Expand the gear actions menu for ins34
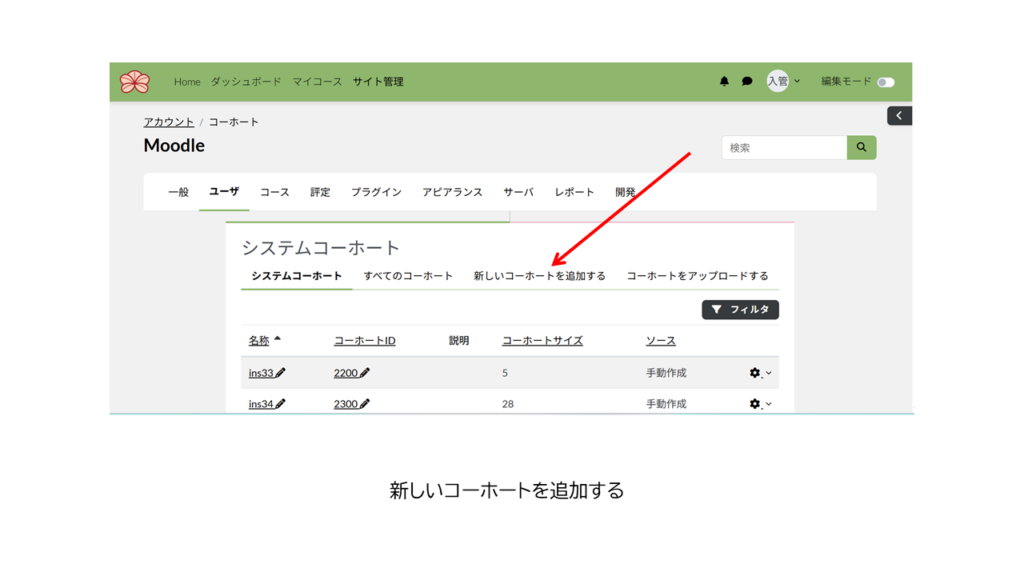1024x576 pixels. 760,404
